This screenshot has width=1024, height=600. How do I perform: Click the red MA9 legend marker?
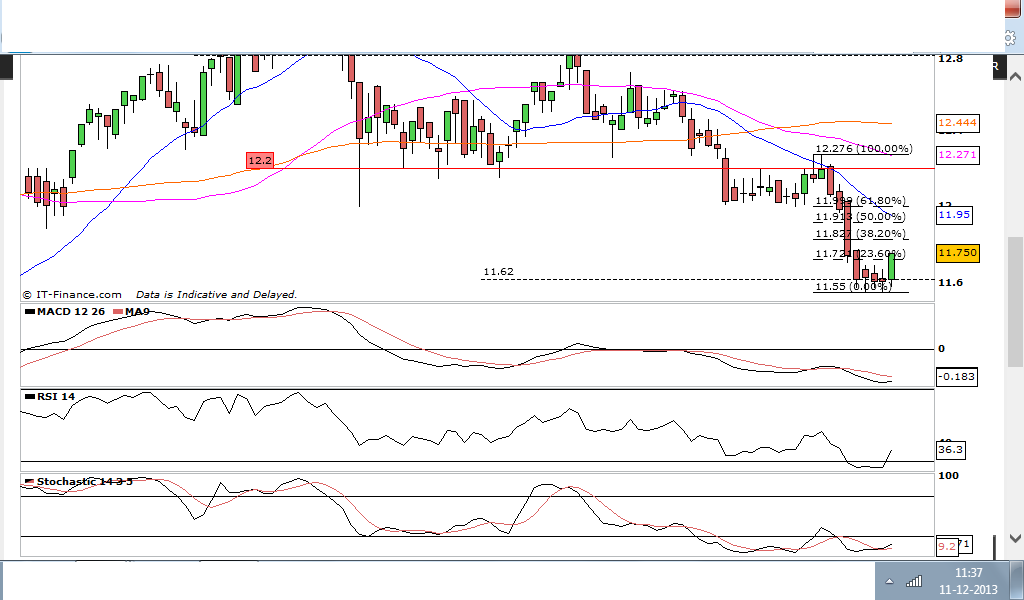118,312
